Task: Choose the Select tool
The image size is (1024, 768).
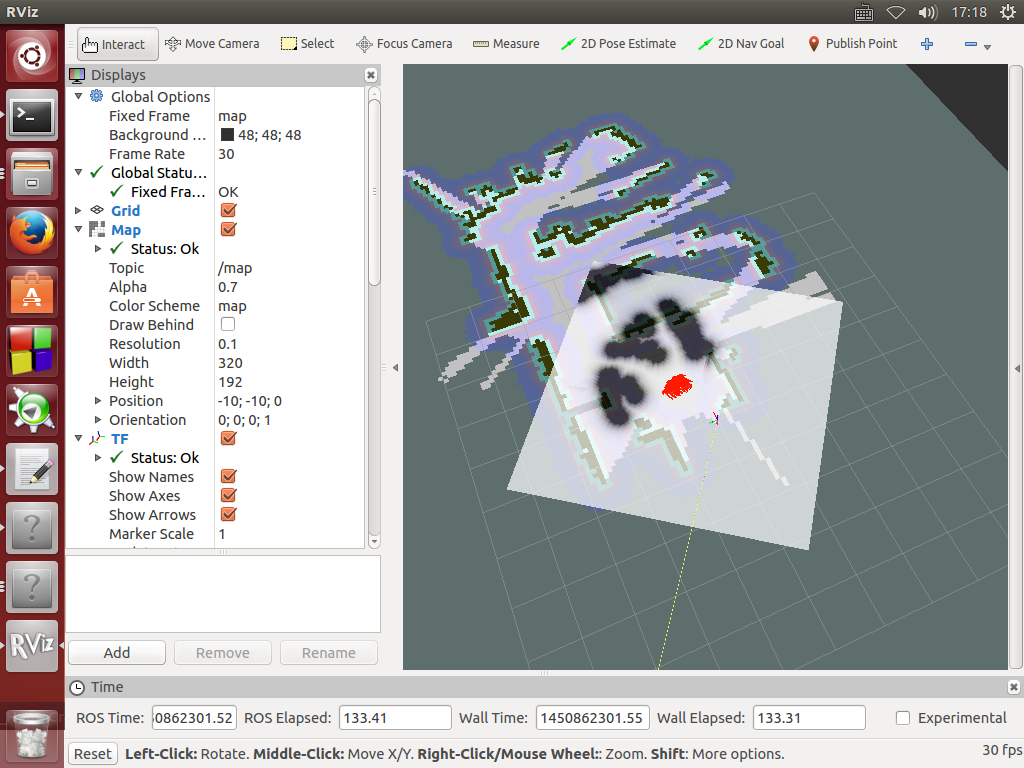Action: (308, 44)
